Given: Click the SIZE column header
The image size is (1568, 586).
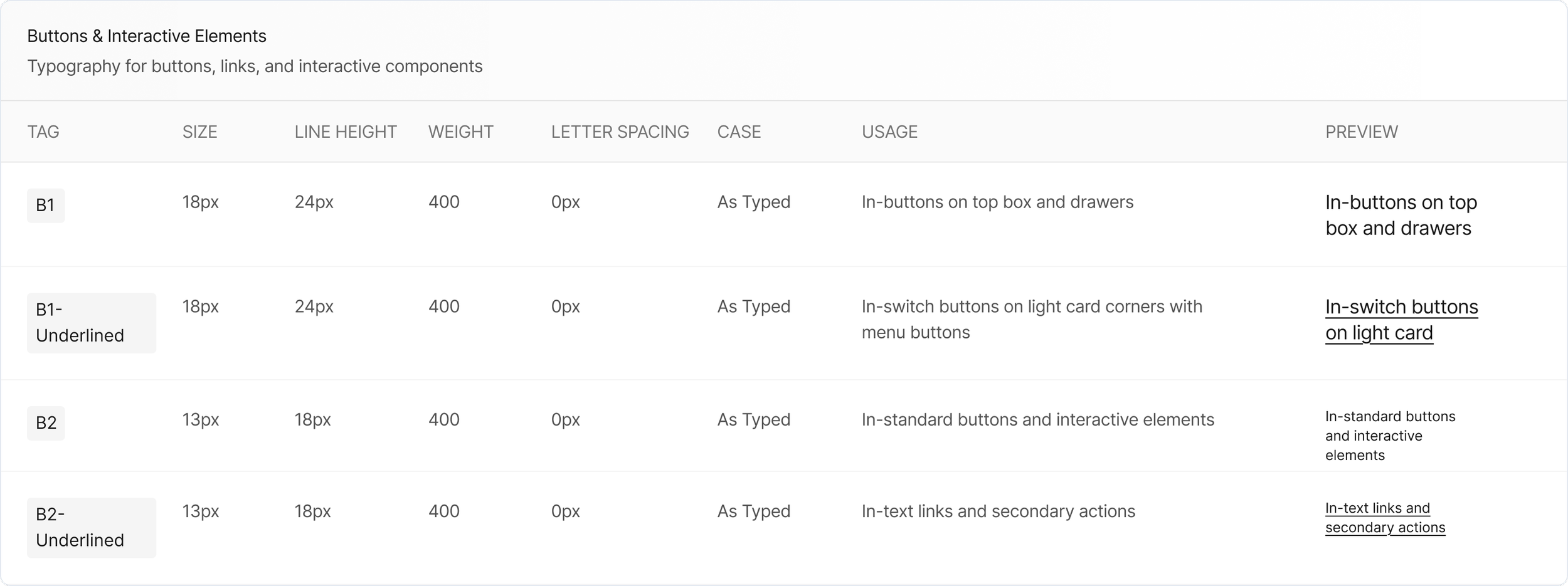Looking at the screenshot, I should point(199,132).
